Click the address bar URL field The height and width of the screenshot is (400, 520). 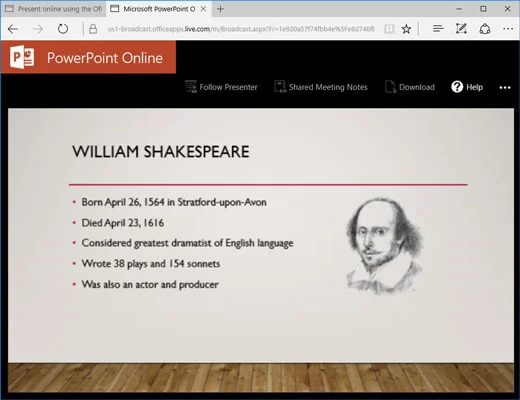coord(241,29)
